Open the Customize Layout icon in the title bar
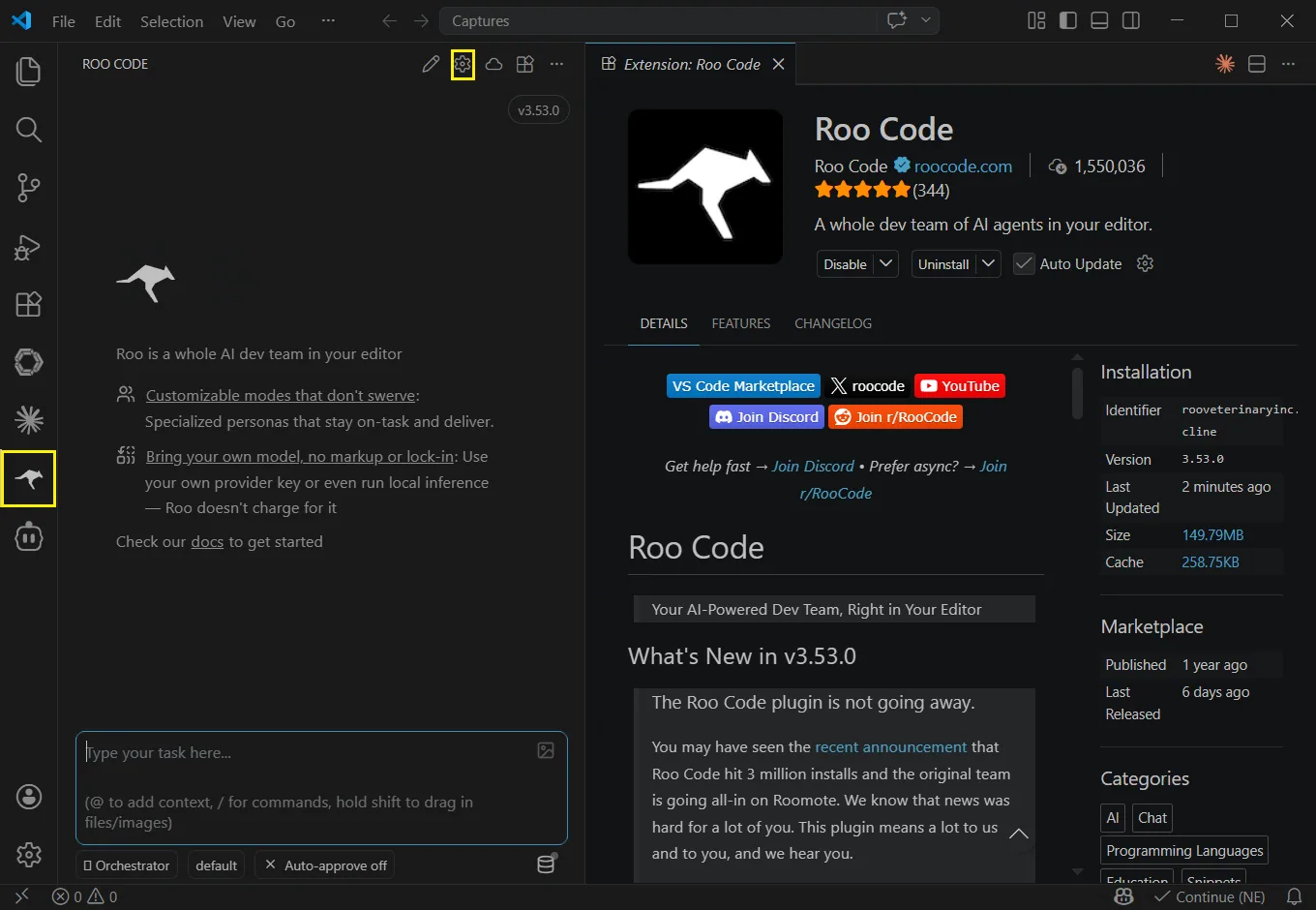The image size is (1316, 910). 1036,21
